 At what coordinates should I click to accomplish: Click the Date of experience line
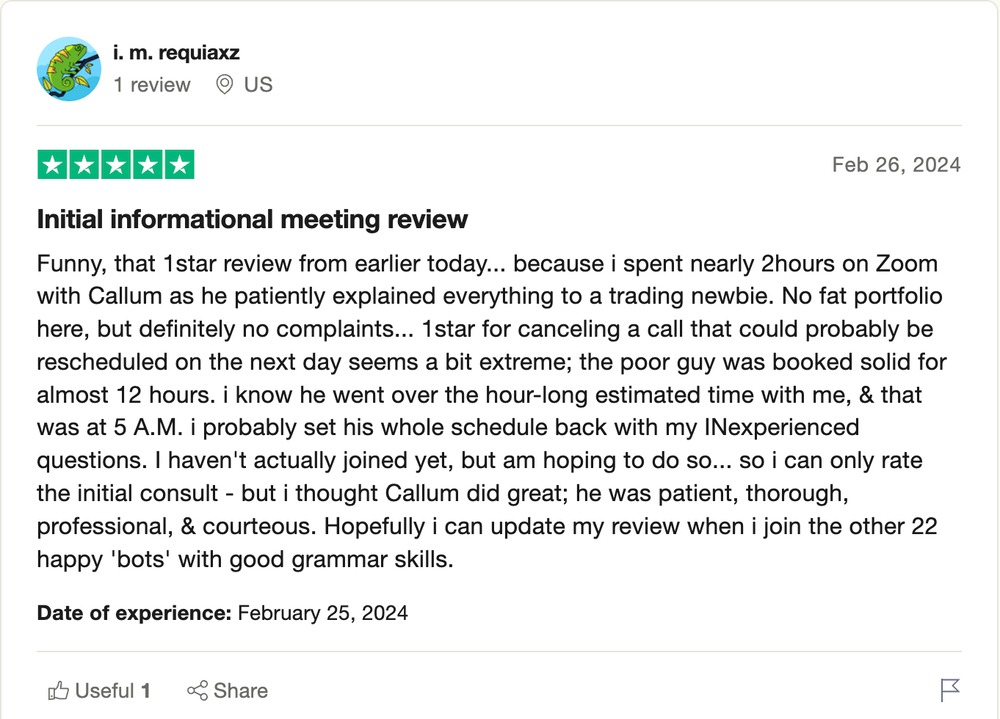click(223, 612)
